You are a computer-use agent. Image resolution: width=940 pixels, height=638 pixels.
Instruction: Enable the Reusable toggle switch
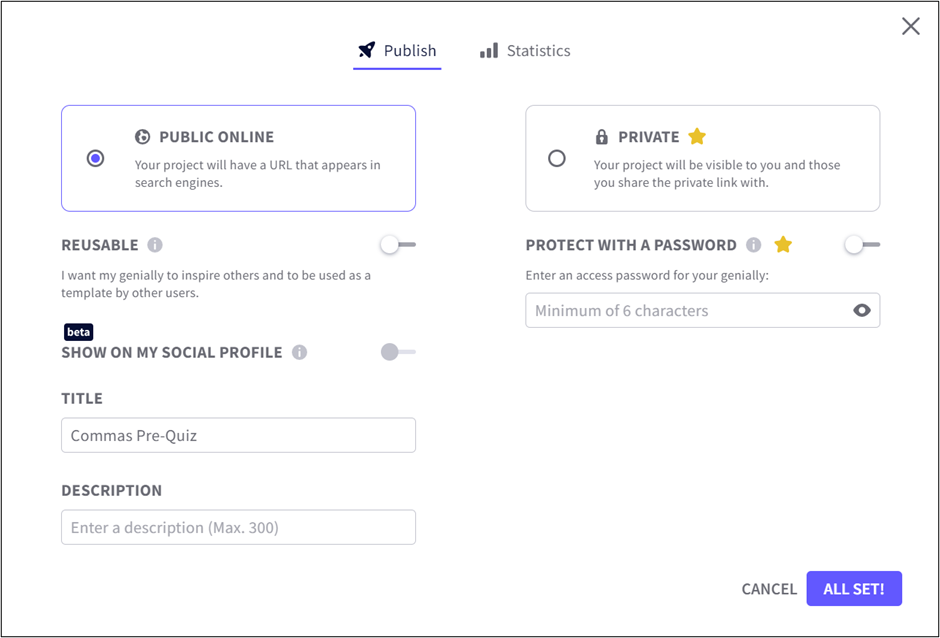[x=397, y=245]
